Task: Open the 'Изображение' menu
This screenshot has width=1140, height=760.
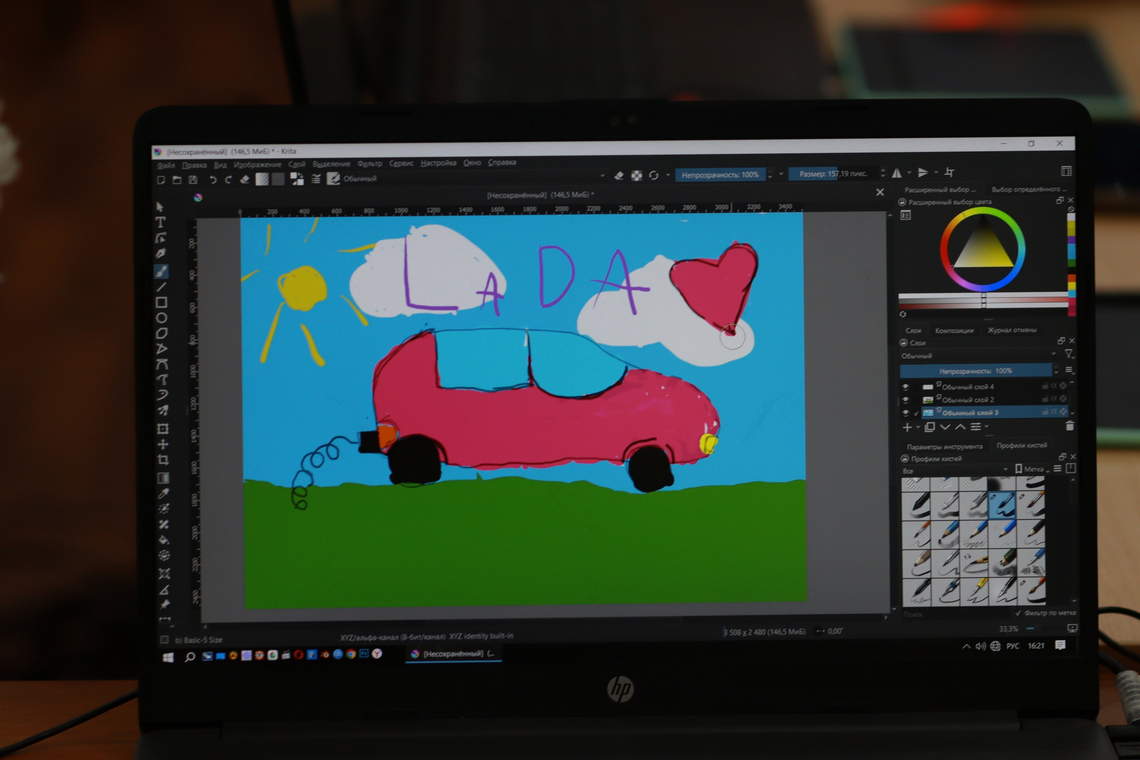Action: point(257,165)
